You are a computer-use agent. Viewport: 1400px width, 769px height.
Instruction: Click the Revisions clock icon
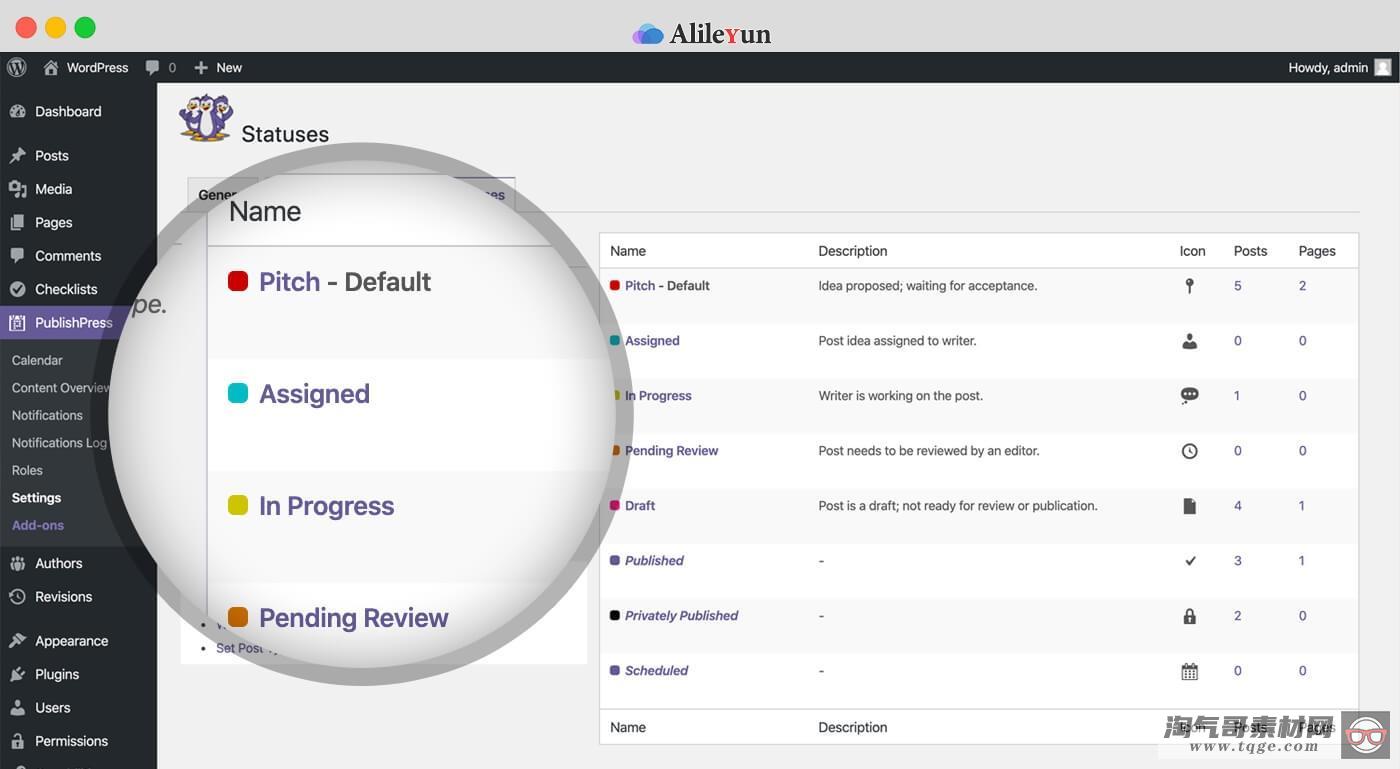tap(17, 597)
